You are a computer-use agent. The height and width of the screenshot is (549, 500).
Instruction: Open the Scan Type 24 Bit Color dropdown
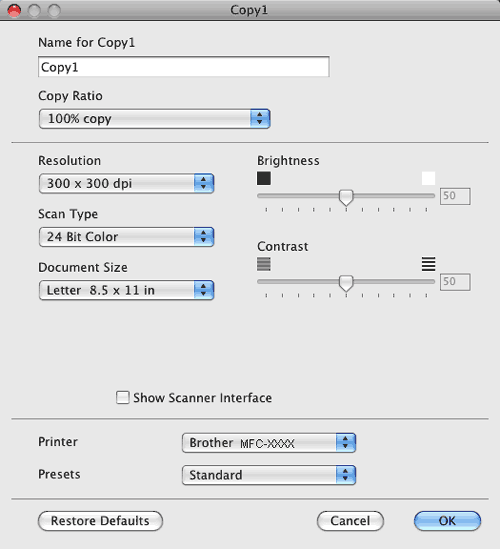[126, 237]
